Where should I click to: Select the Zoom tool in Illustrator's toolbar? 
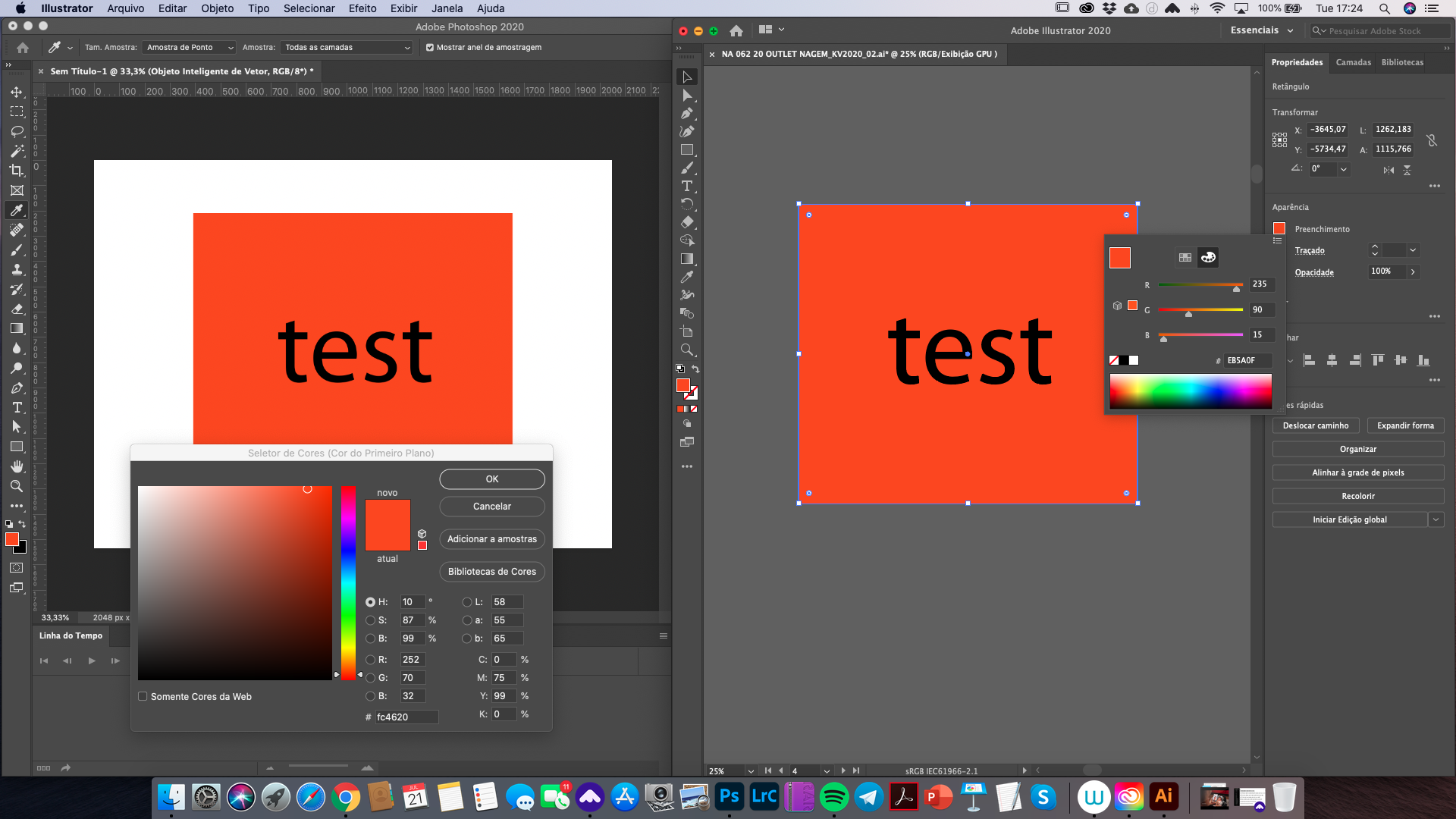click(687, 350)
